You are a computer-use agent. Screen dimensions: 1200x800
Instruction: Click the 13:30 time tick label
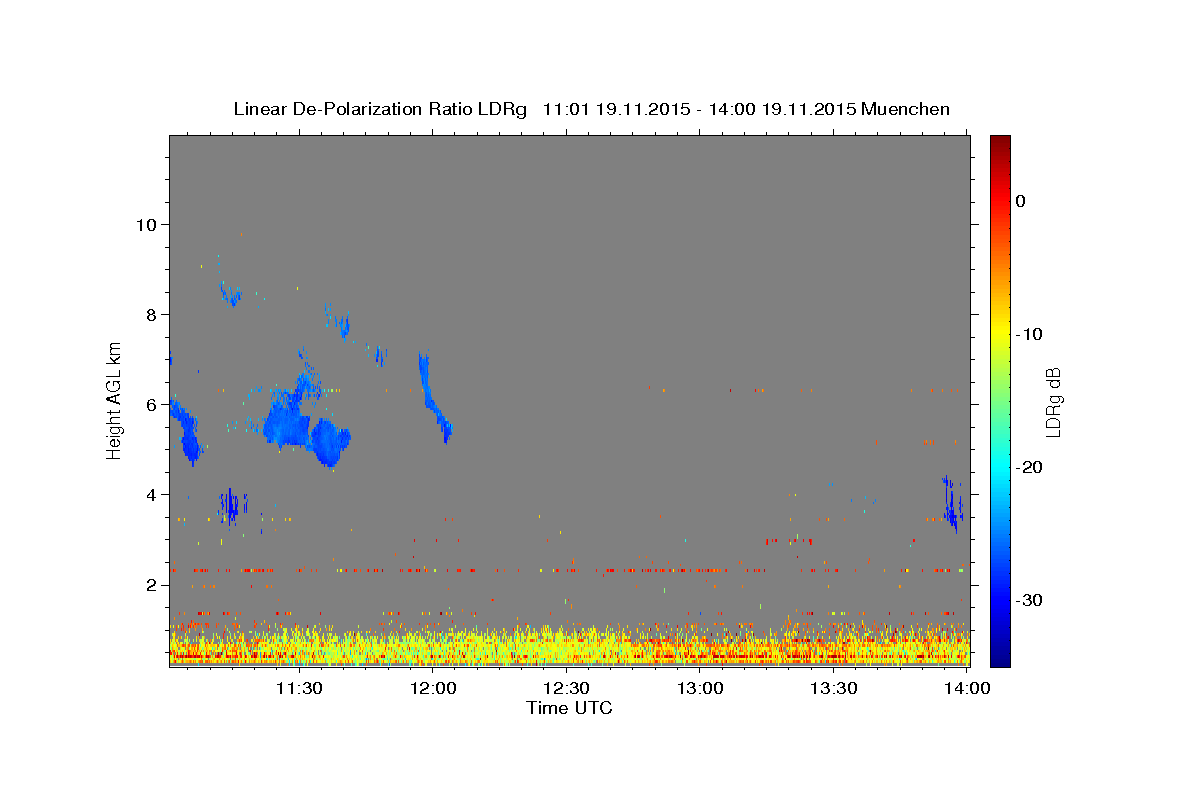coord(834,688)
